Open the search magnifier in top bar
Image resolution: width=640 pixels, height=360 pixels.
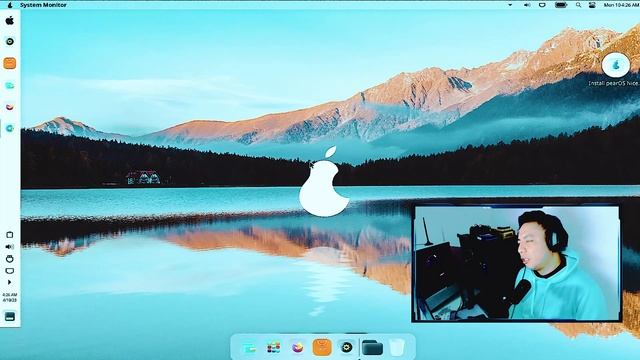tap(578, 5)
